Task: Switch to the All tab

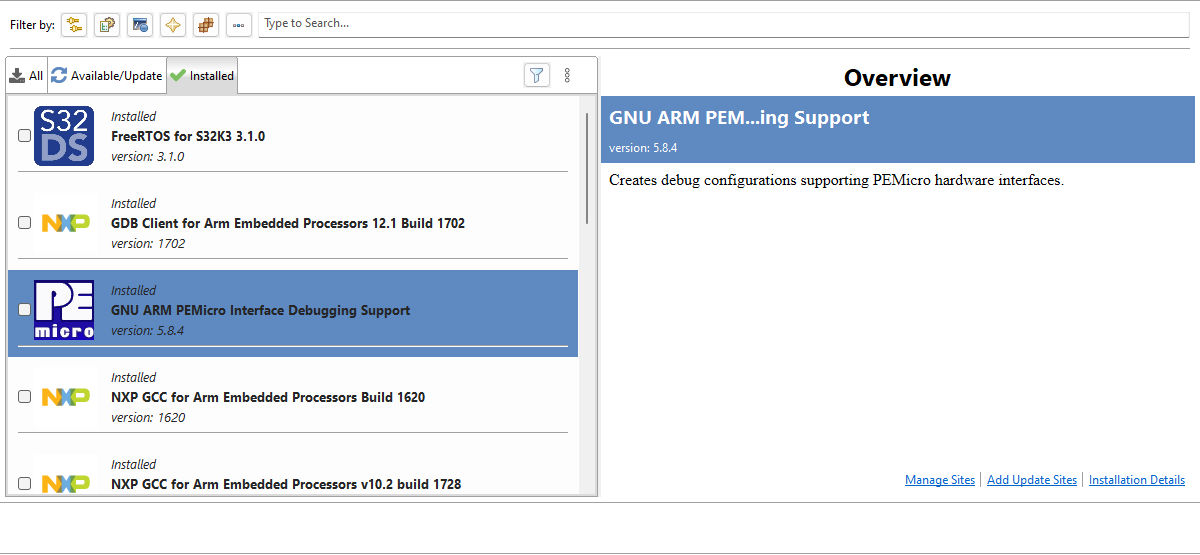Action: [27, 75]
